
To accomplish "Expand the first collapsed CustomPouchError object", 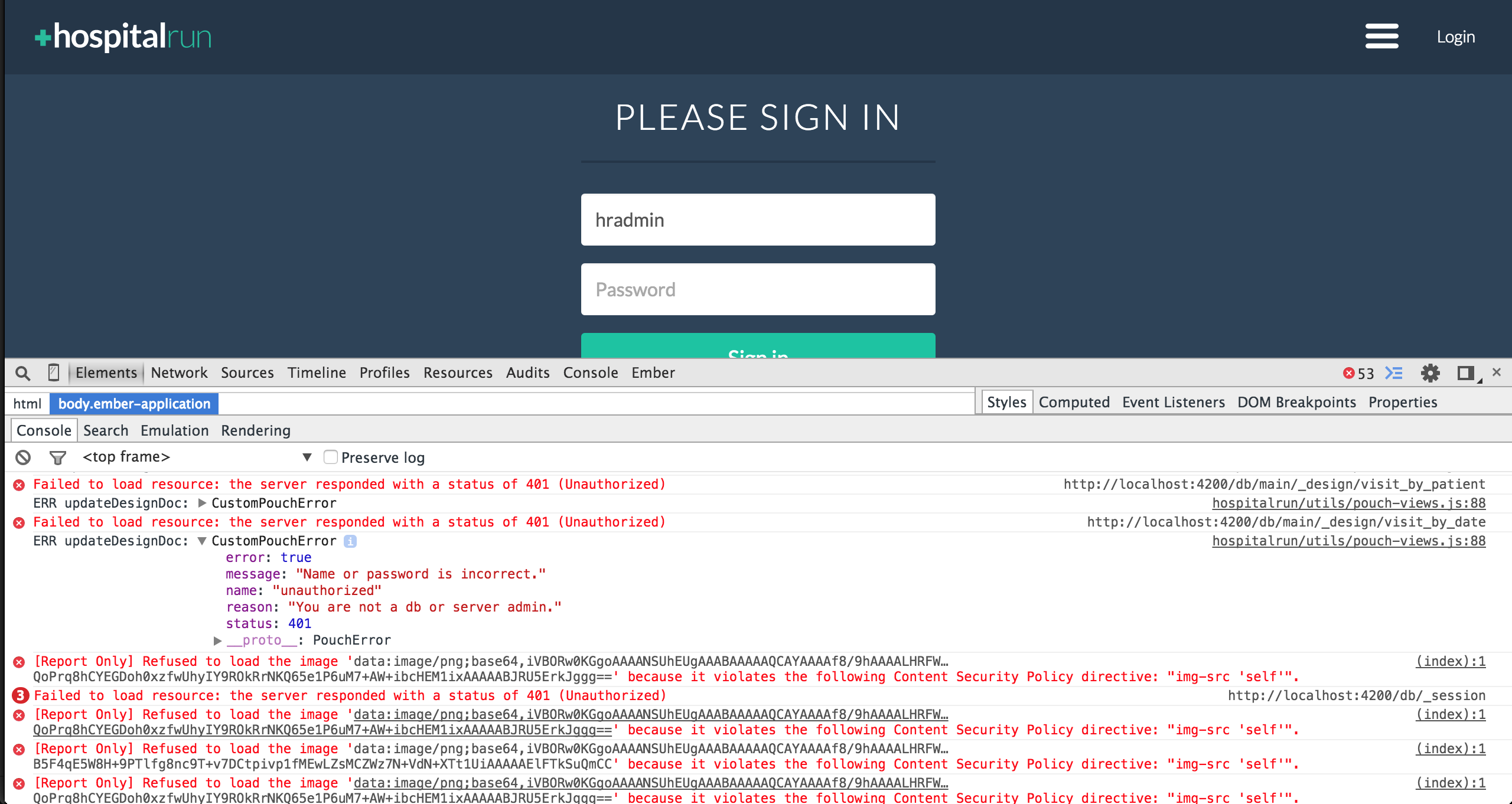I will tap(202, 503).
